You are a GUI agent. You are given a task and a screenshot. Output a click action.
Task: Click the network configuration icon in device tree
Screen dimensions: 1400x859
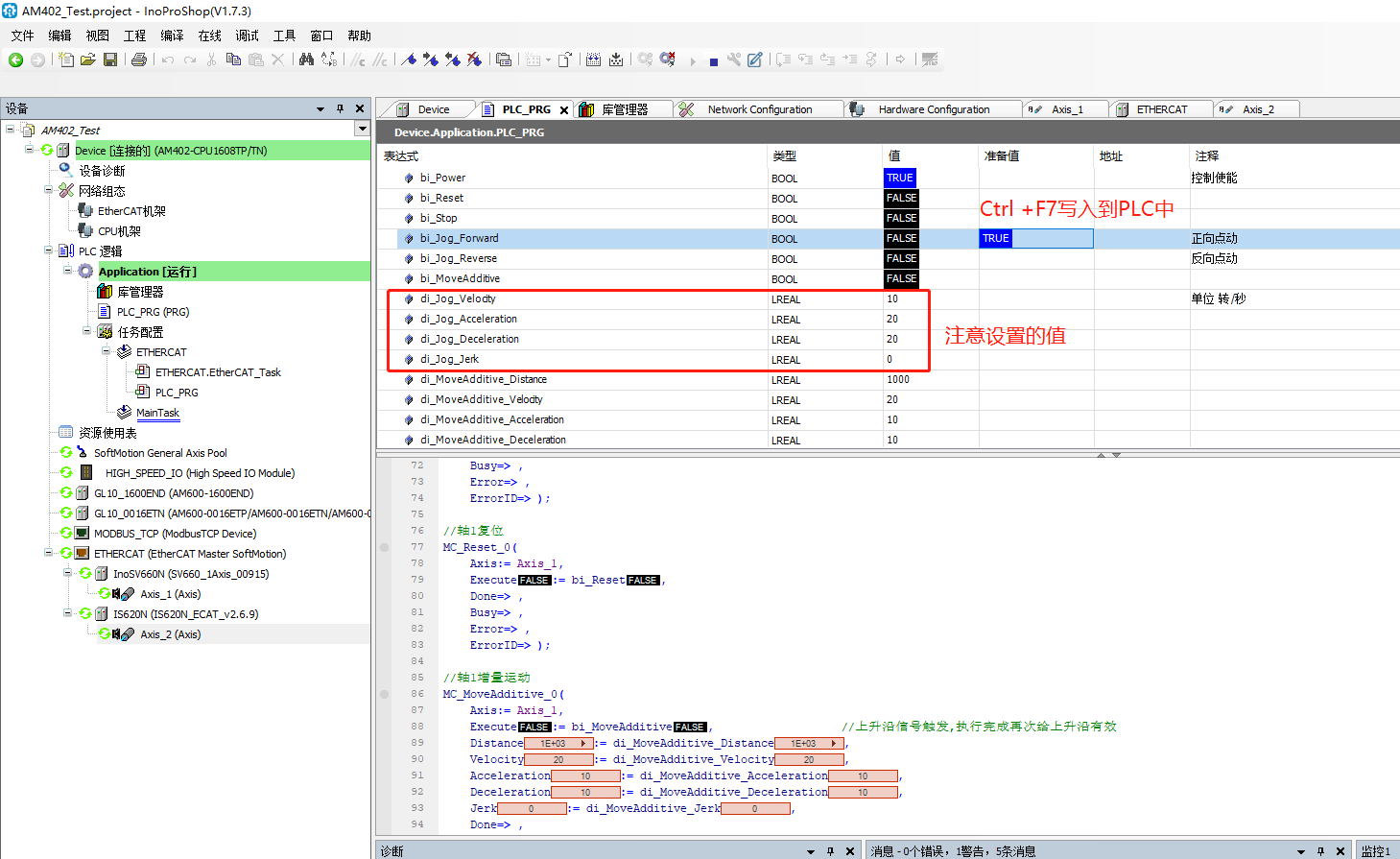65,190
